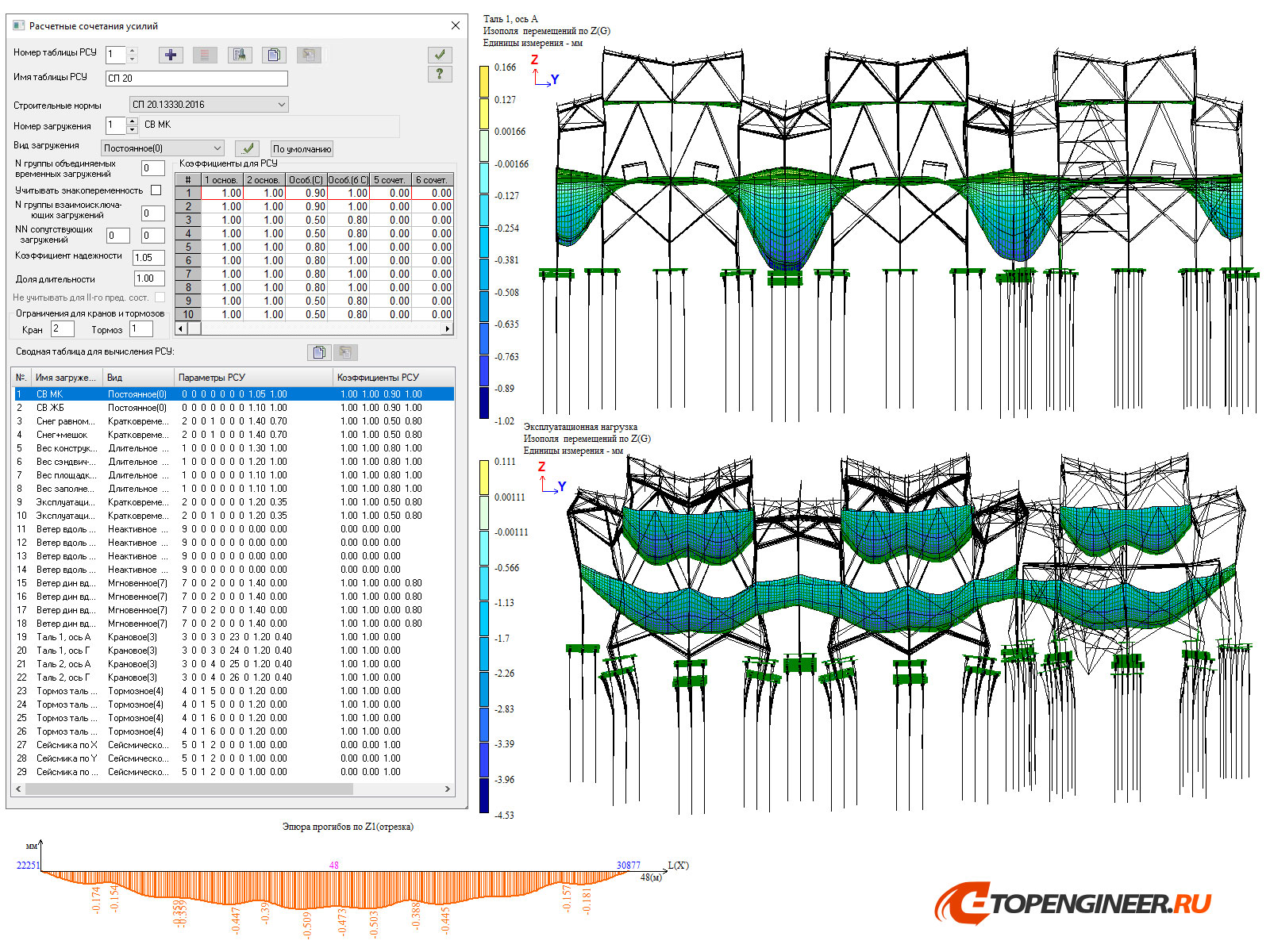Viewport: 1270px width, 952px height.
Task: Select row 9 'Эксплуатаци...' loading
Action: click(233, 502)
